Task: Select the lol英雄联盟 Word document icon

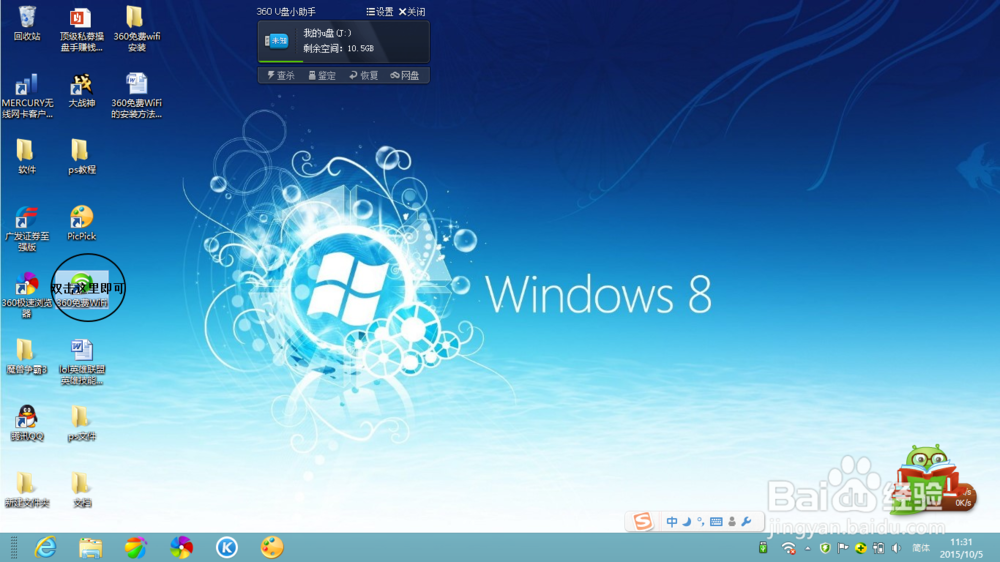Action: pos(82,362)
